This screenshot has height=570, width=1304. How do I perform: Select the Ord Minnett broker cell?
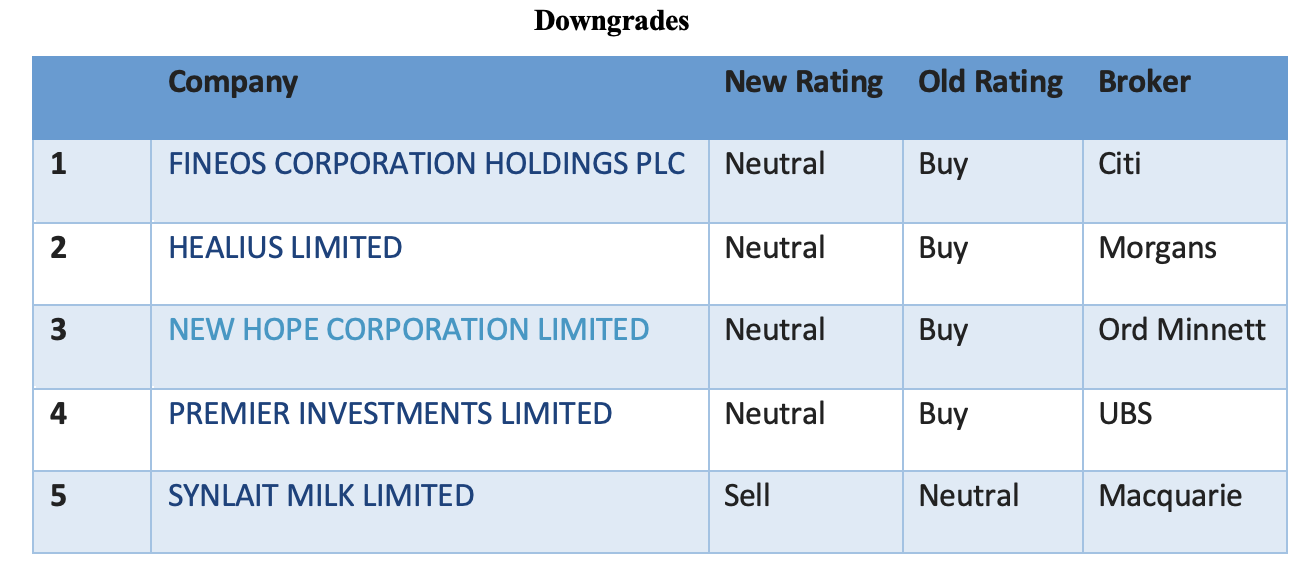[x=1182, y=330]
